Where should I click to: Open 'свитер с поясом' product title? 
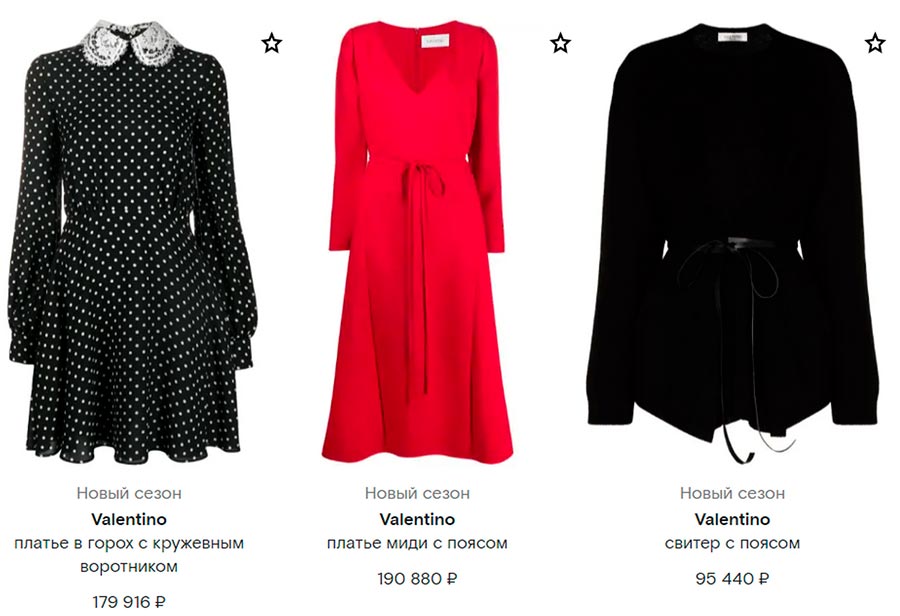pos(732,543)
